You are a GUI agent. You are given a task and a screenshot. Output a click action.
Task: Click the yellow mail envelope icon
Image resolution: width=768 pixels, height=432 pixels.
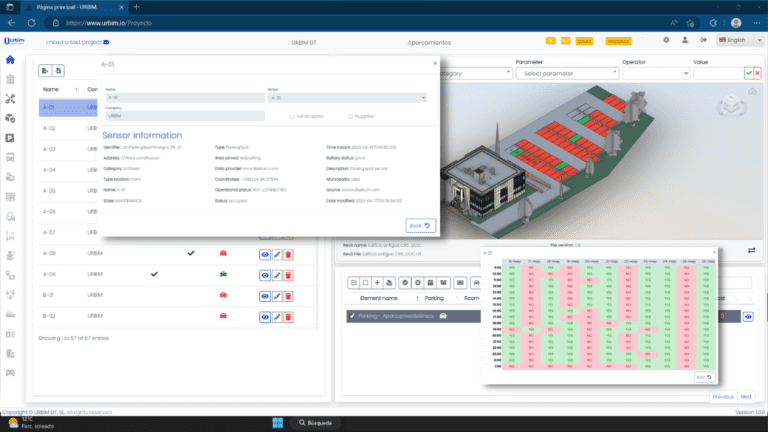(565, 41)
